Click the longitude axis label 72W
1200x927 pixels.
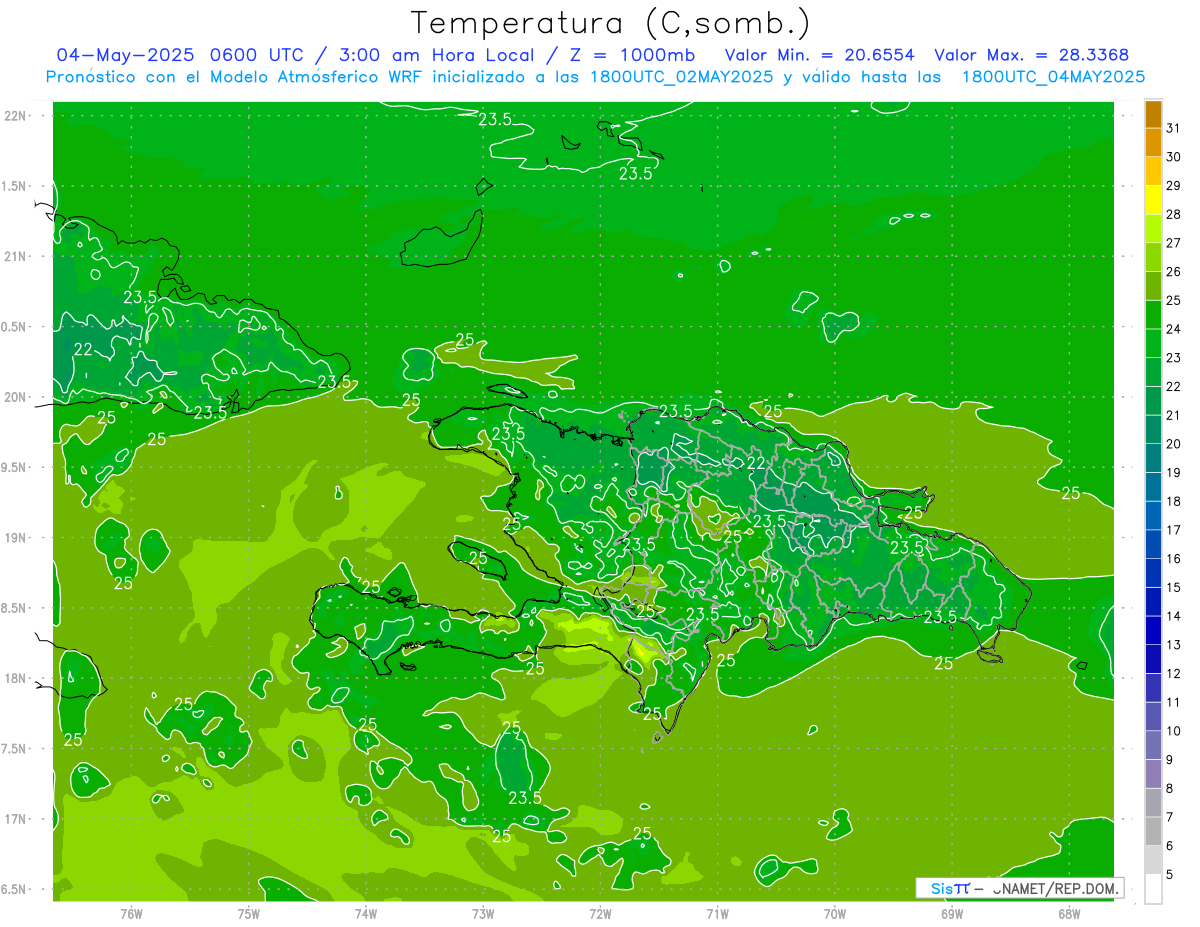[x=600, y=913]
